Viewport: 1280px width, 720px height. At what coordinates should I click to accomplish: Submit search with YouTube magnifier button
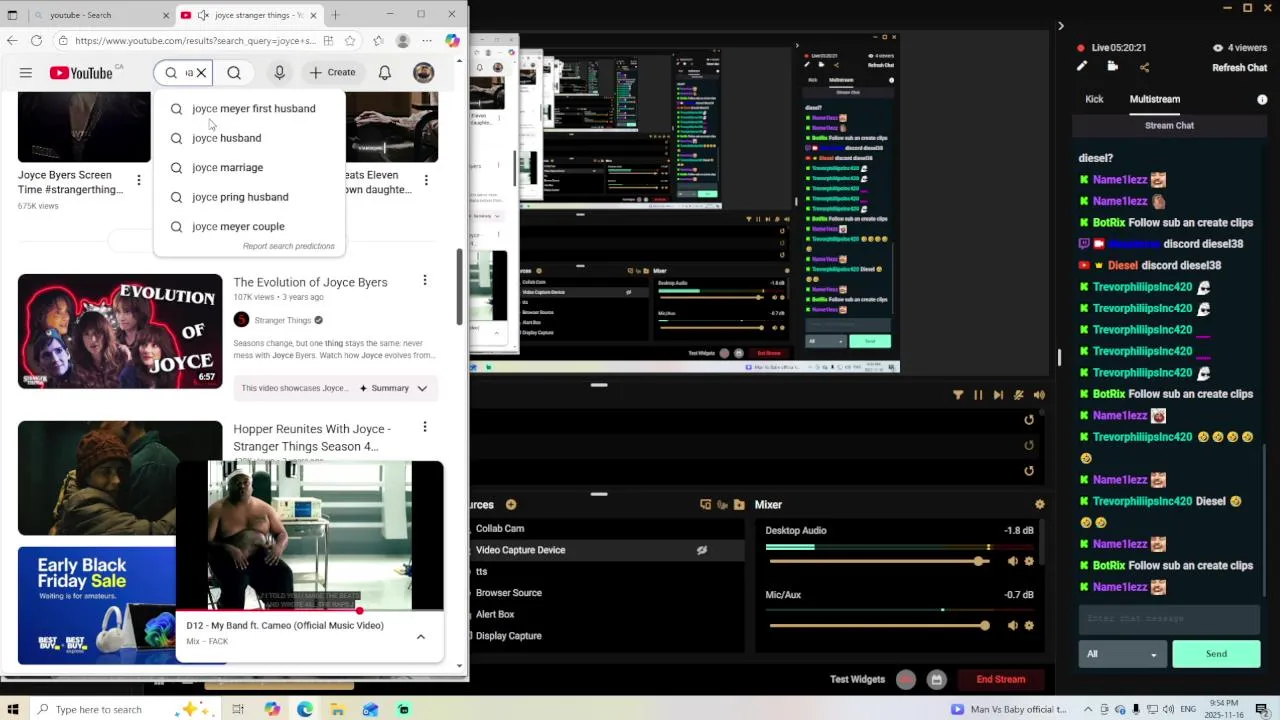point(234,73)
